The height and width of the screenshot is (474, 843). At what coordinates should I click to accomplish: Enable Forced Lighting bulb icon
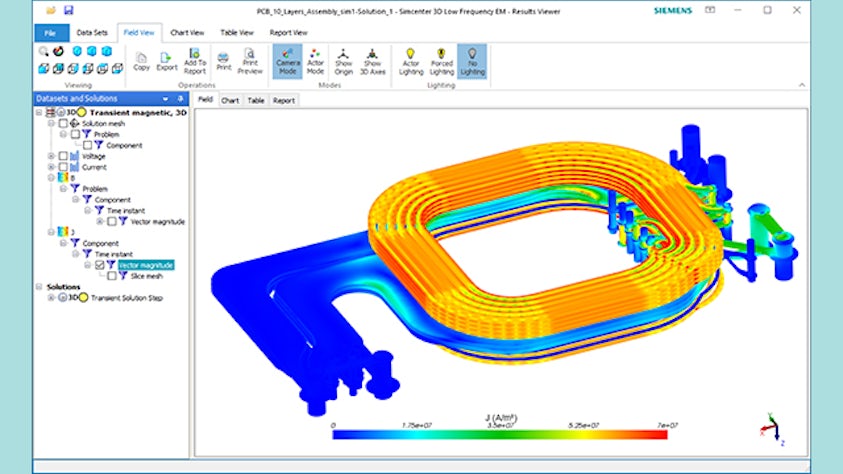441,61
